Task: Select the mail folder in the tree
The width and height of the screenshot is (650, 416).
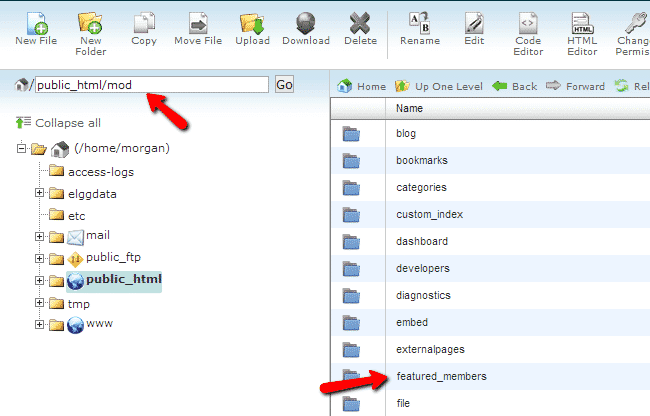Action: (x=98, y=235)
